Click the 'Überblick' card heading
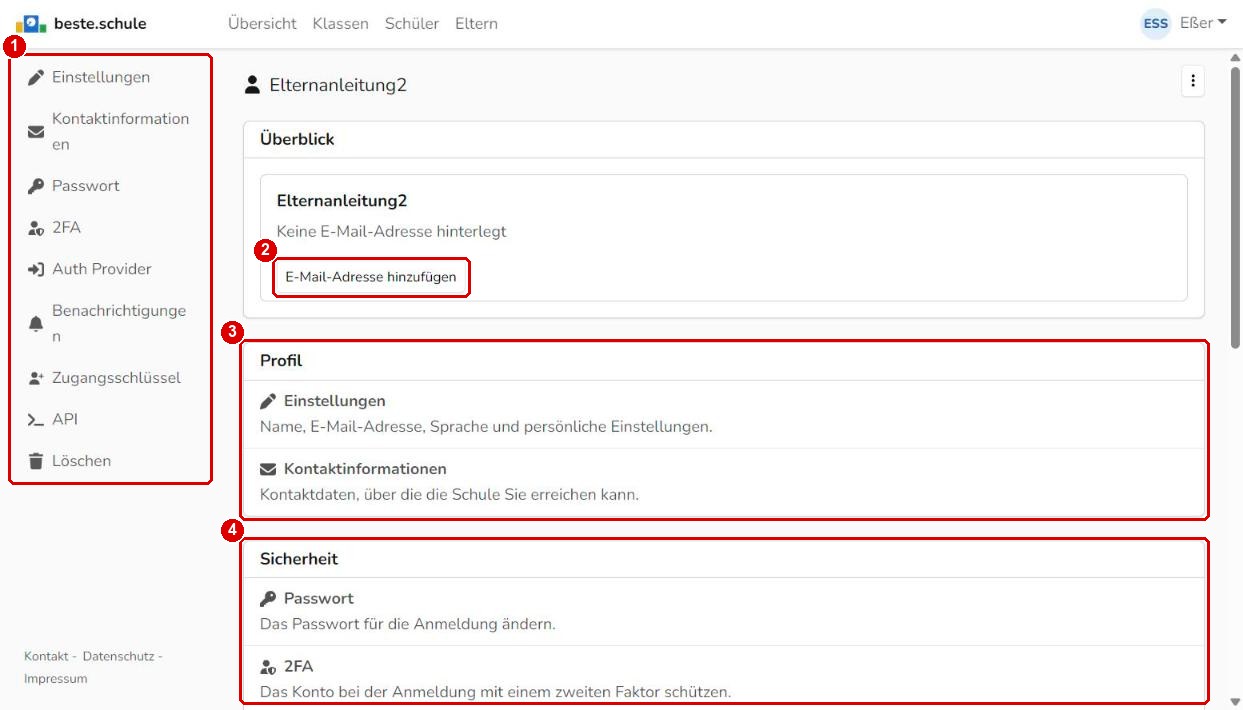This screenshot has width=1243, height=710. [297, 139]
